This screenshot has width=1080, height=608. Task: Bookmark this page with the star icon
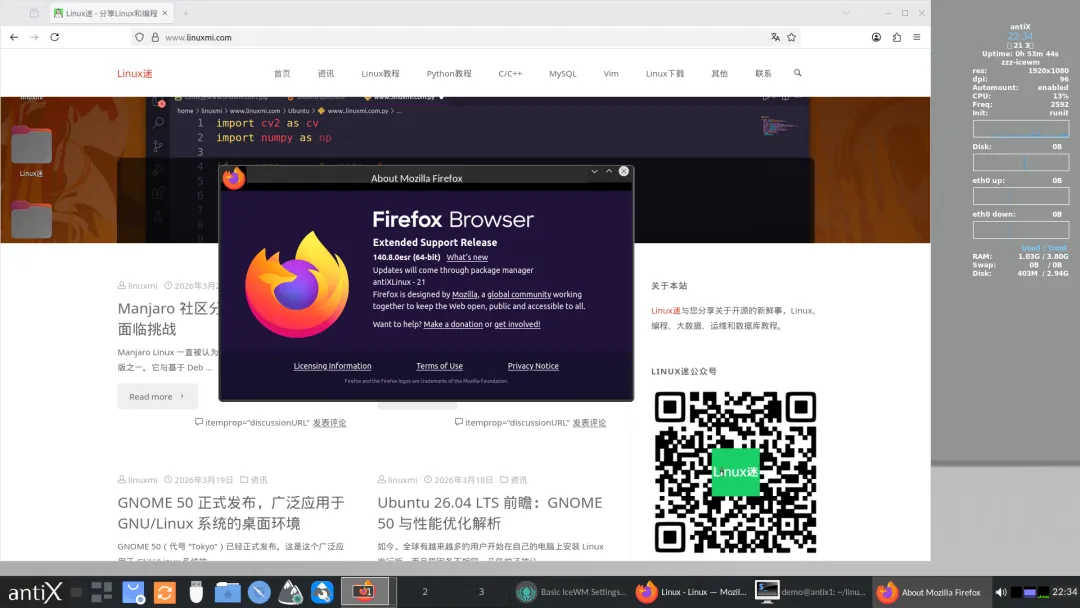pos(791,37)
